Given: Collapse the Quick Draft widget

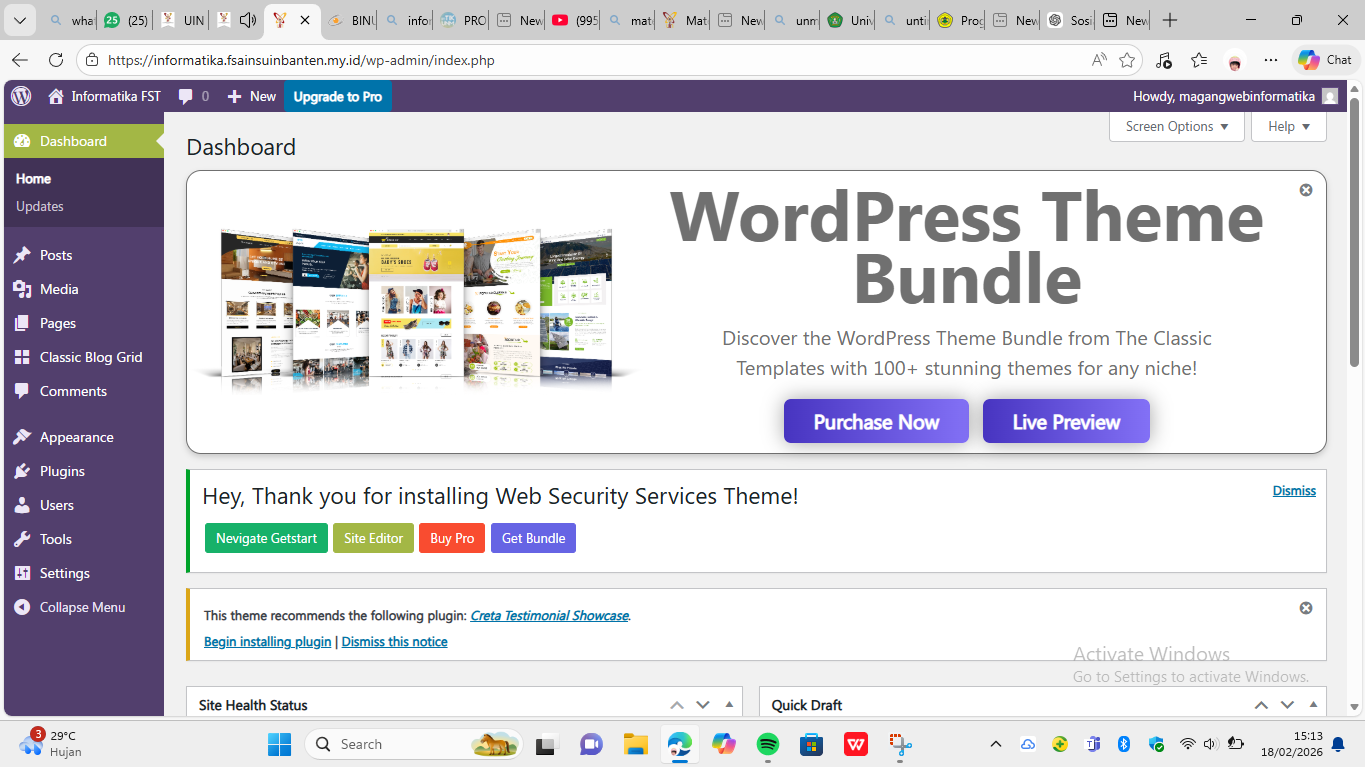Looking at the screenshot, I should coord(1313,705).
